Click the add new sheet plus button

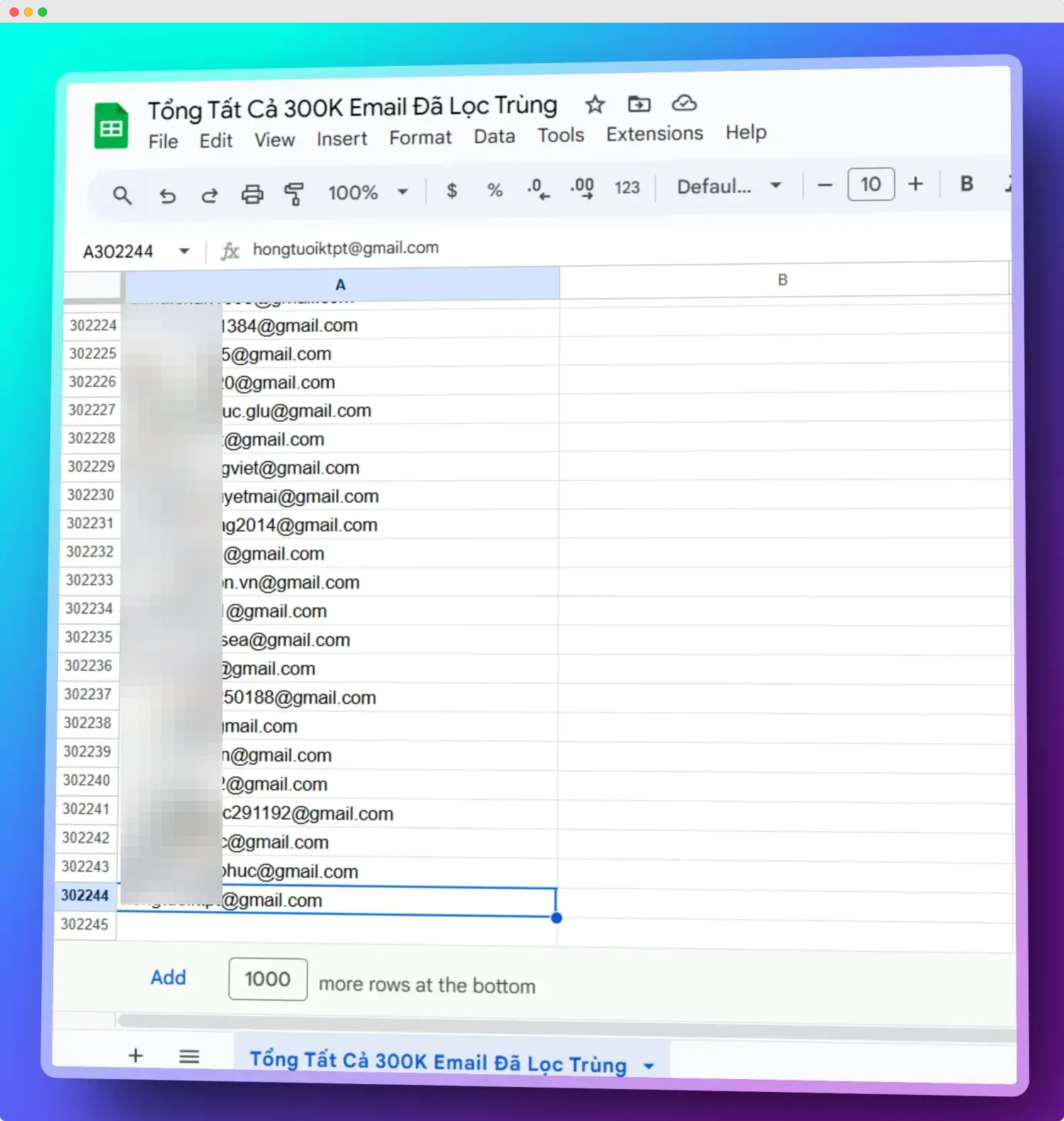(x=135, y=1055)
